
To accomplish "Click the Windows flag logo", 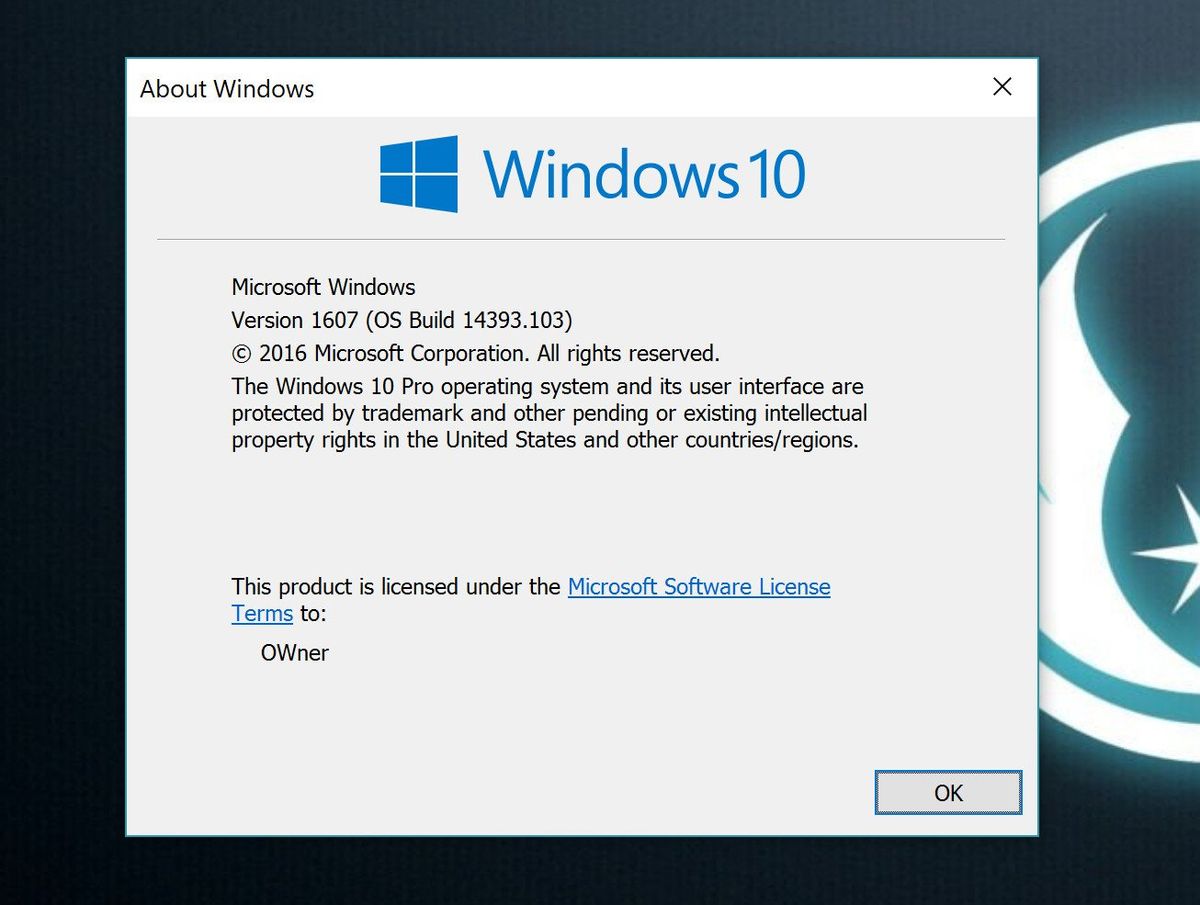I will [417, 175].
